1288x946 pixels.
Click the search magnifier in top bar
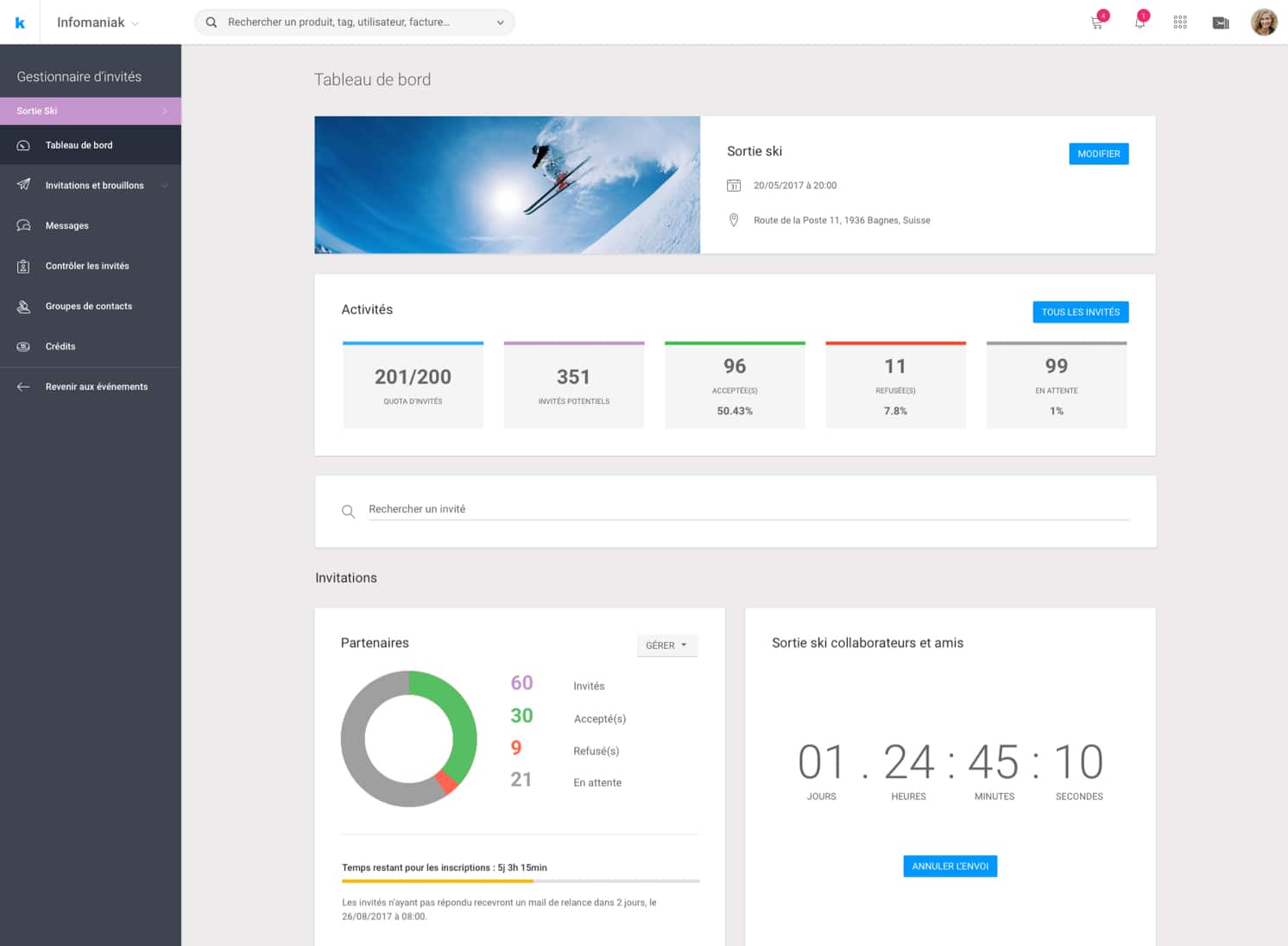pos(212,22)
